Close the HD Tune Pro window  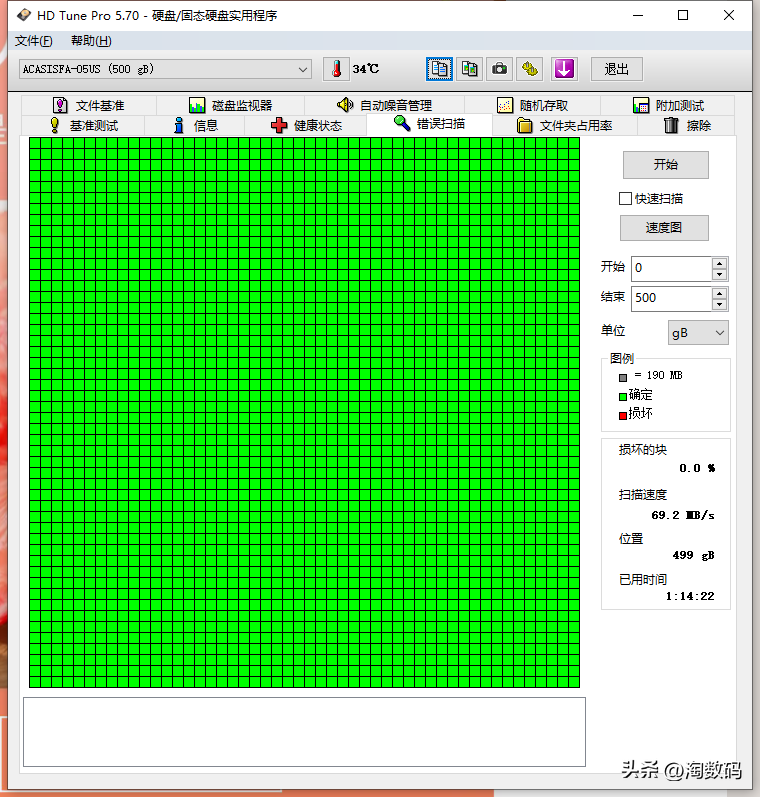pyautogui.click(x=728, y=15)
